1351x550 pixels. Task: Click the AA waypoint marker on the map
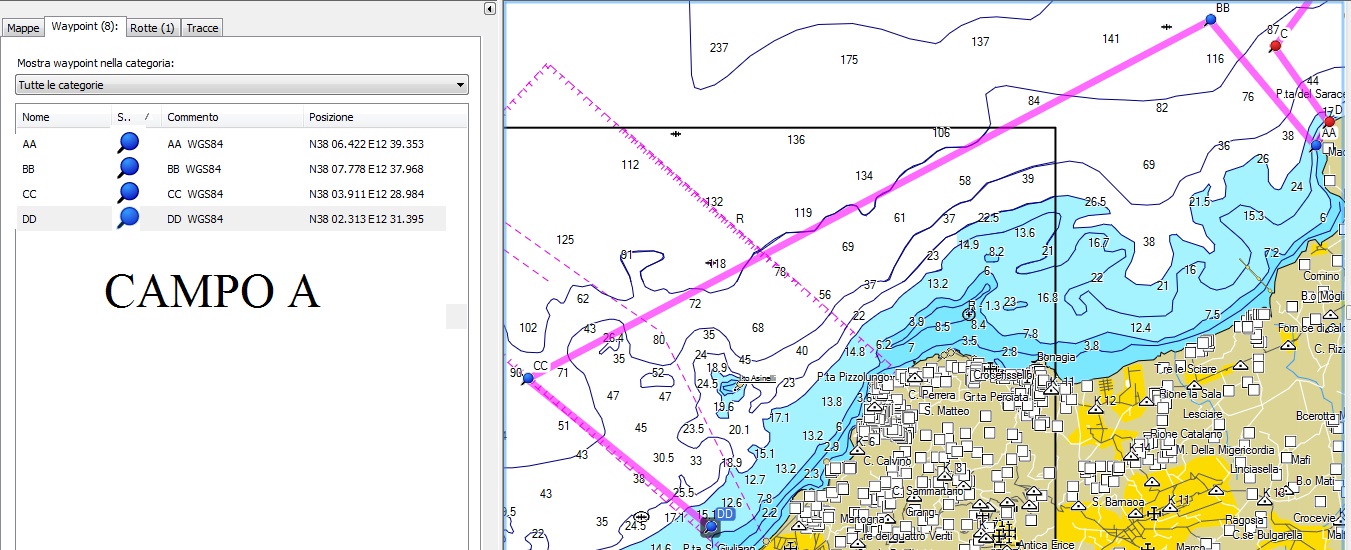point(1317,145)
